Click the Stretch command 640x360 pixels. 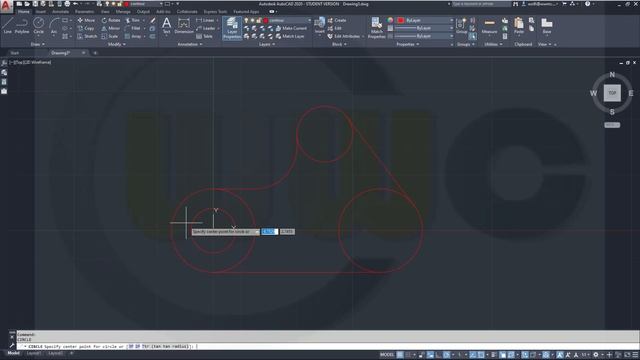pos(87,36)
